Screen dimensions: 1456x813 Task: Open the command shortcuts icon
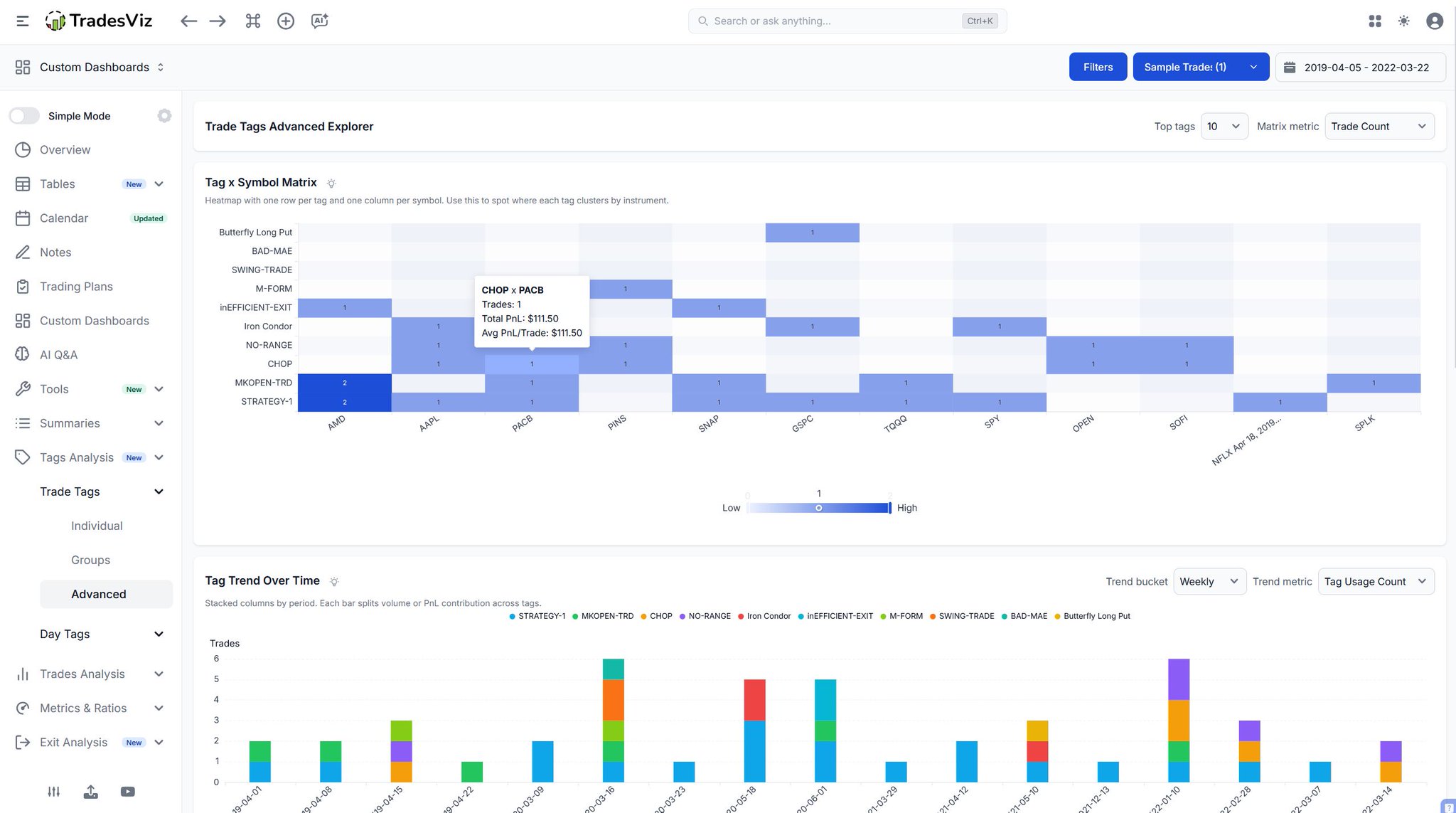tap(253, 21)
